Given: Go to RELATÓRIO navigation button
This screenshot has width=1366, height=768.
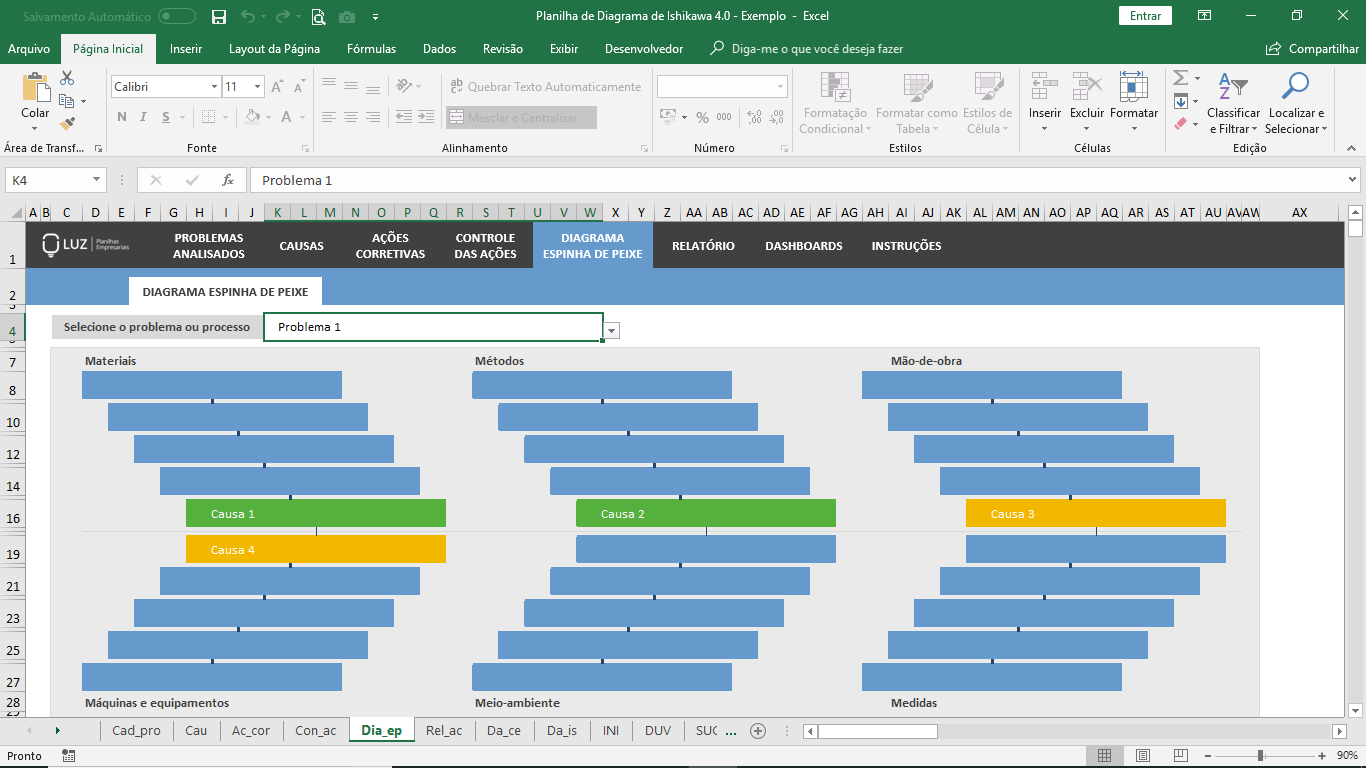Looking at the screenshot, I should (x=703, y=246).
